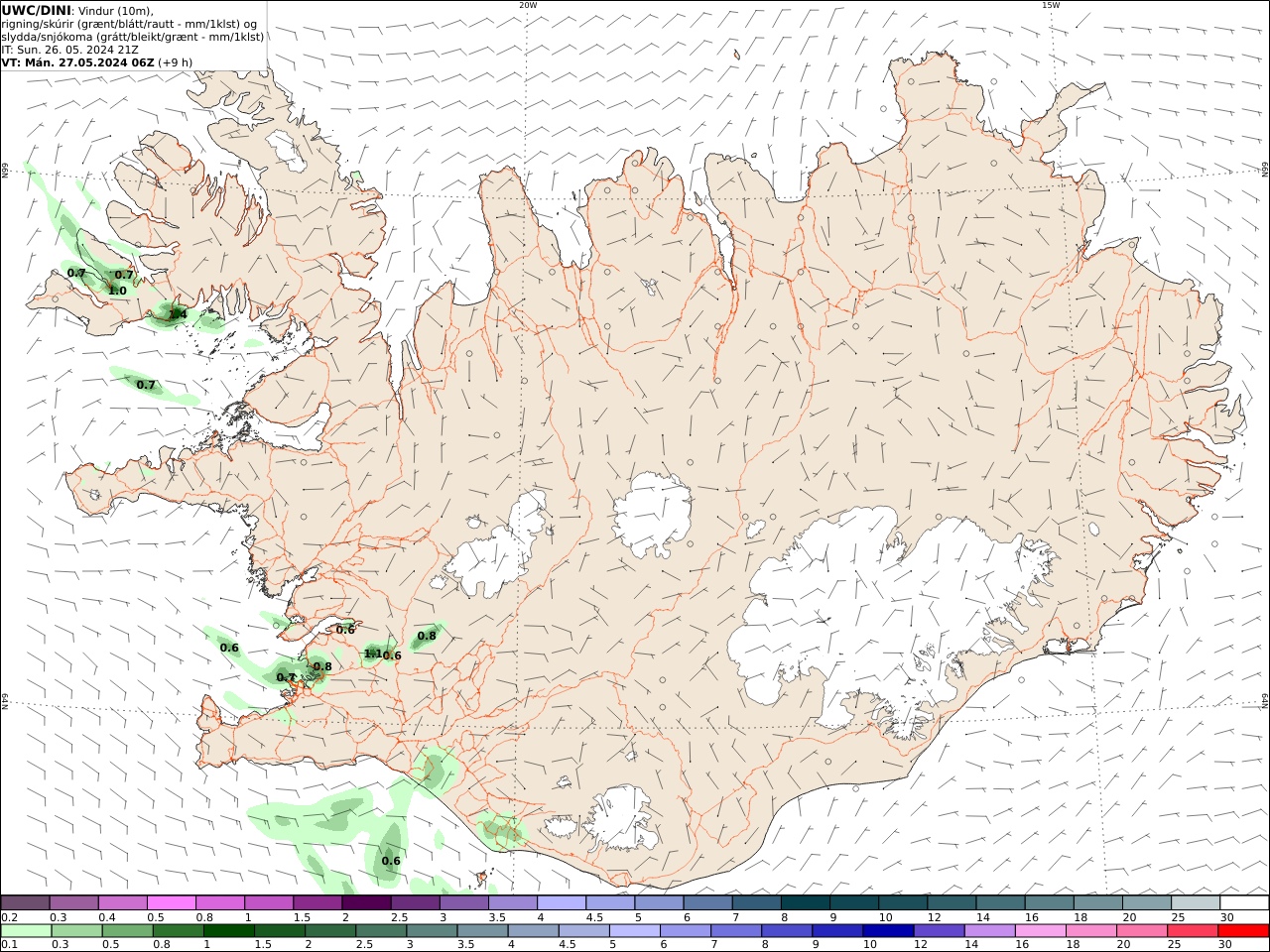This screenshot has height=952, width=1270.
Task: Click the '0.2' label under the upper legend
Action: coord(9,917)
